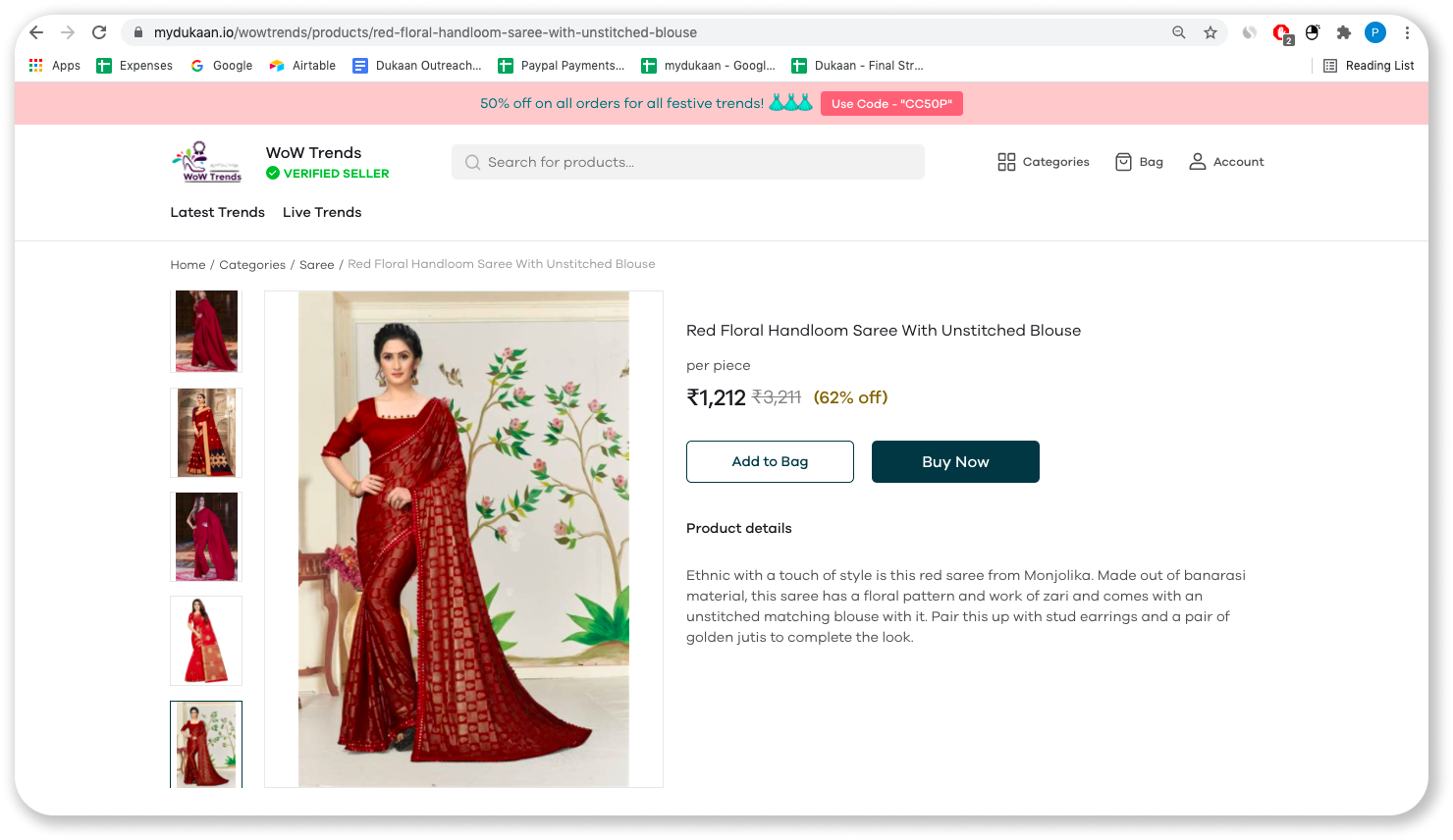
Task: Click the Use Code CC50P banner button
Action: coord(891,103)
